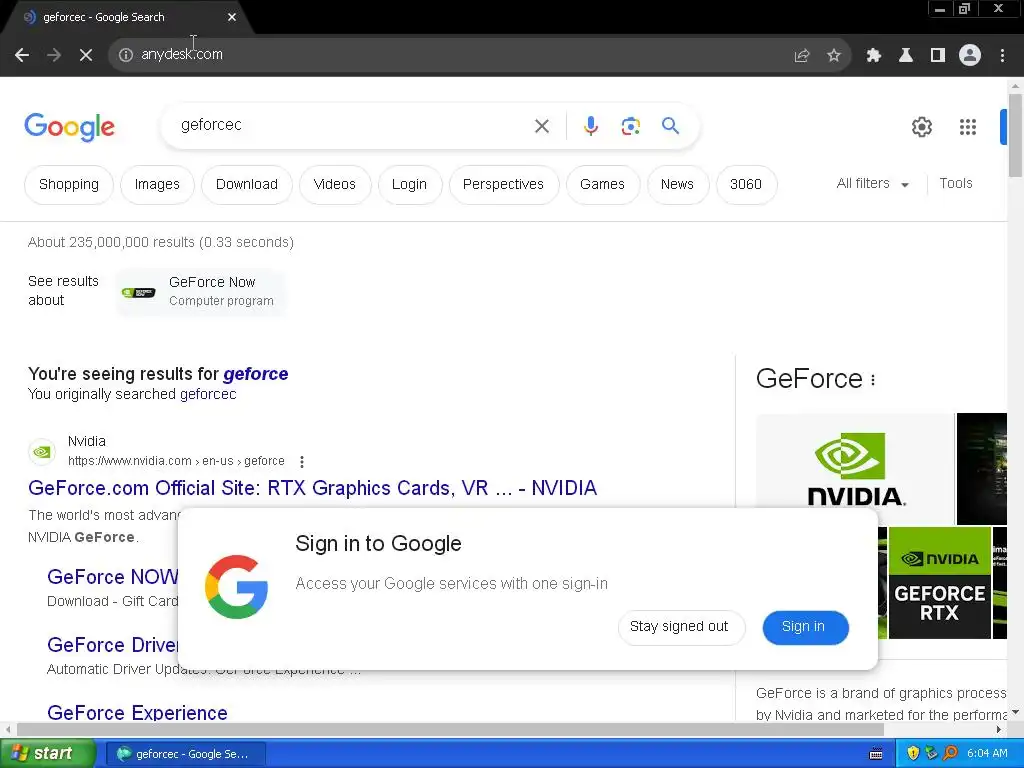Search instead for original term geforcec
1024x768 pixels.
point(208,394)
